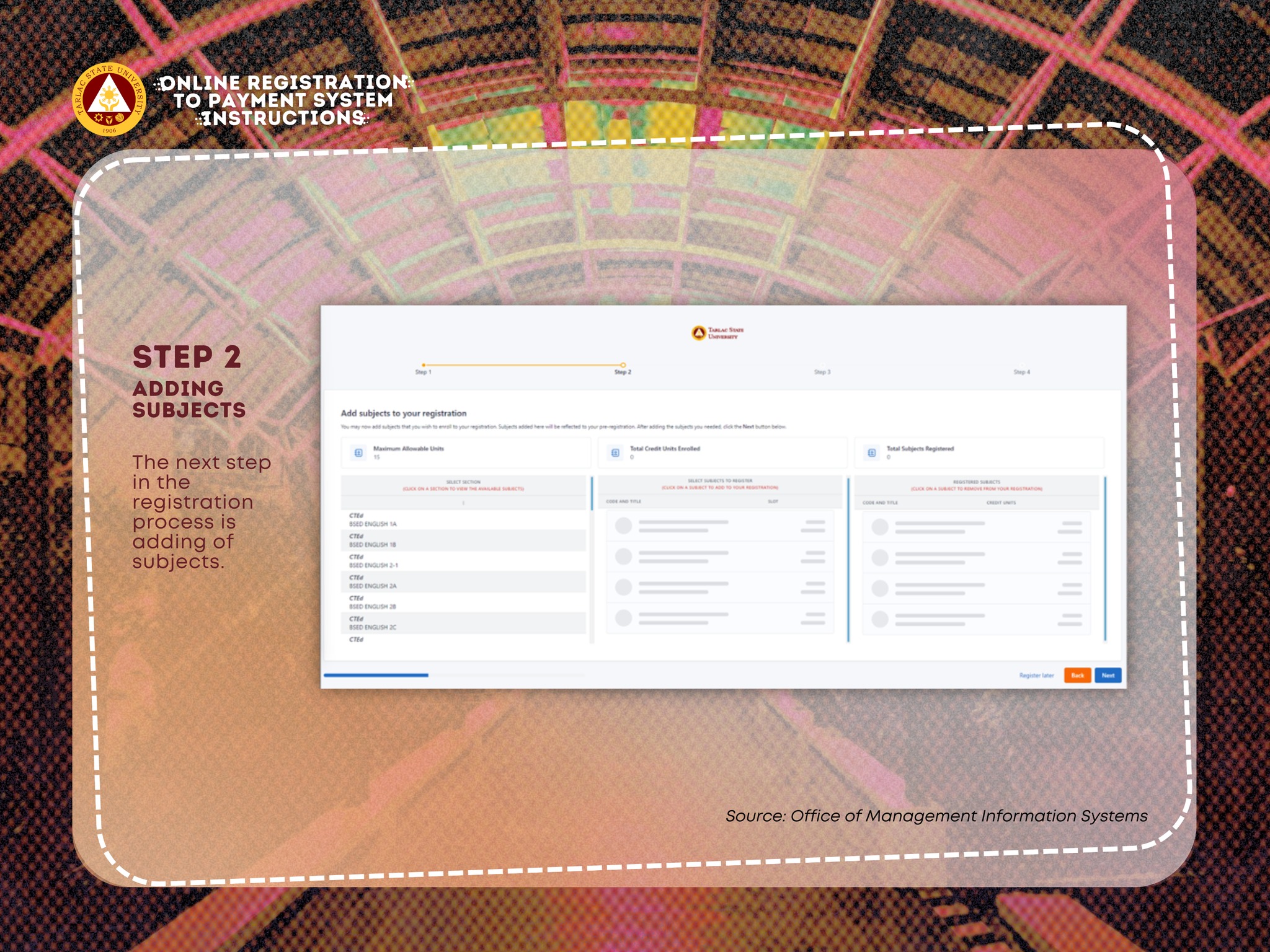Click the small university logo in form header
The image size is (1270, 952).
(699, 333)
